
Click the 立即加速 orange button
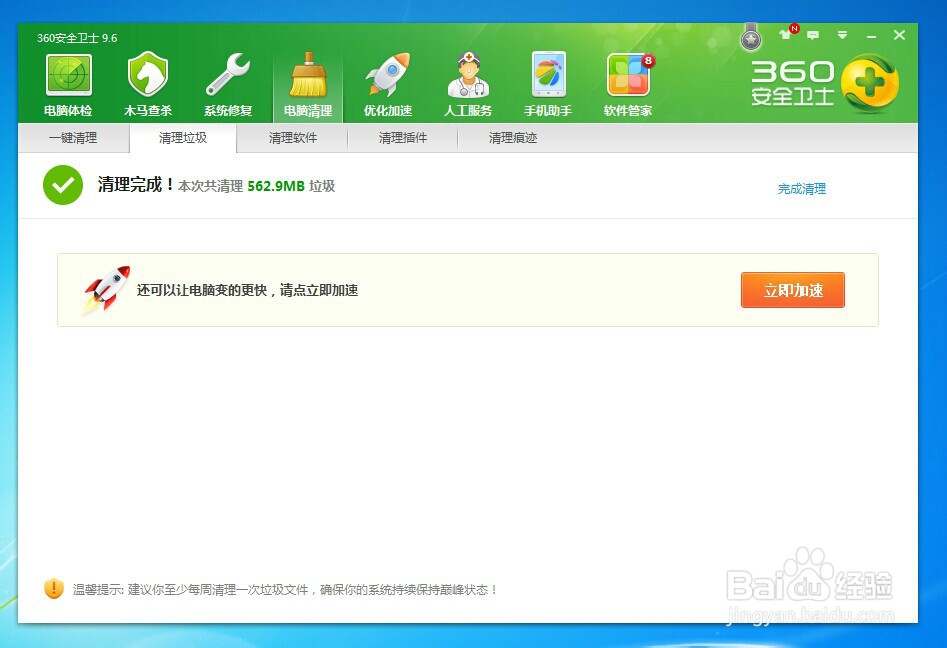point(792,290)
